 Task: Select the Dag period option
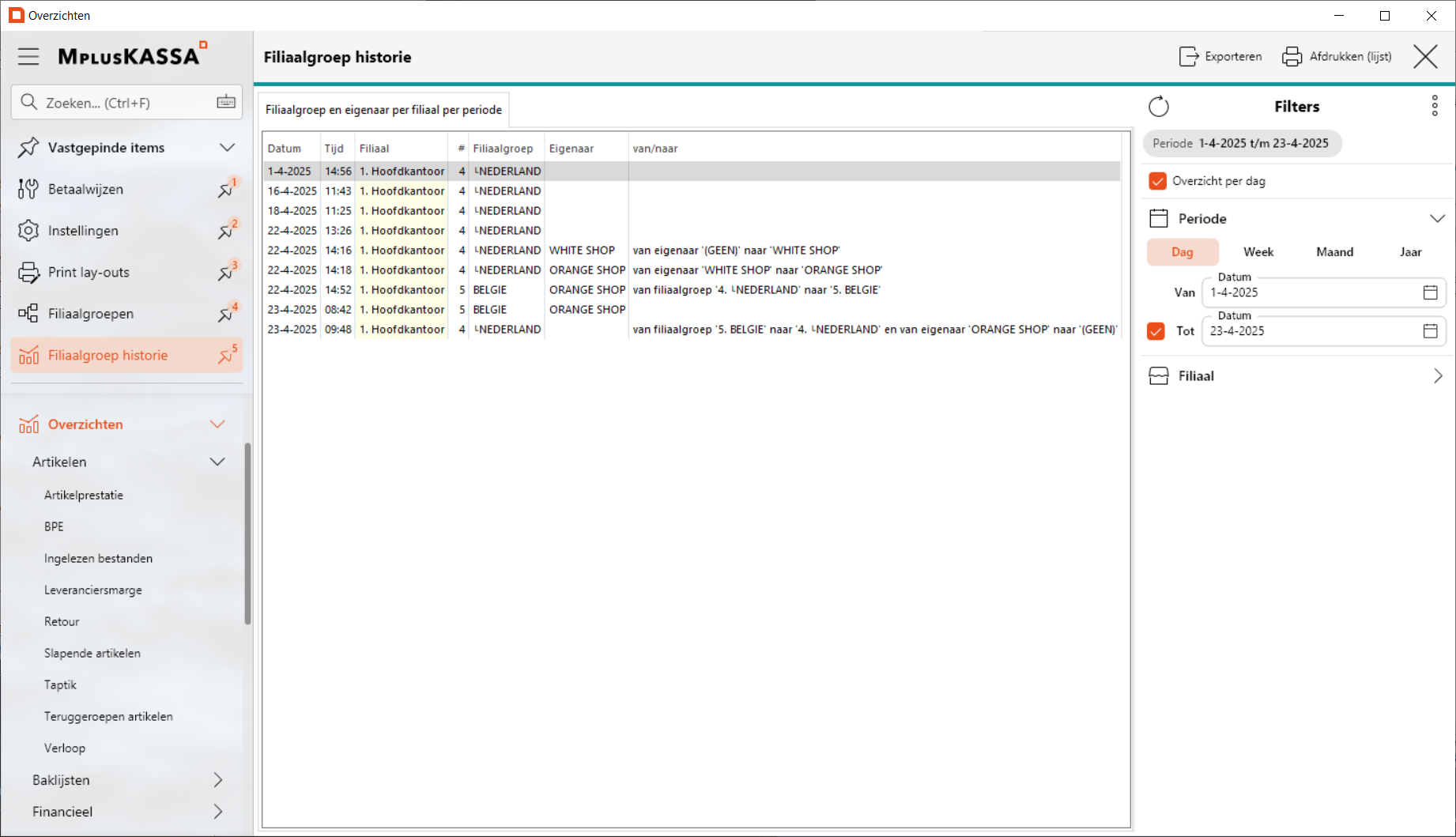pos(1183,252)
